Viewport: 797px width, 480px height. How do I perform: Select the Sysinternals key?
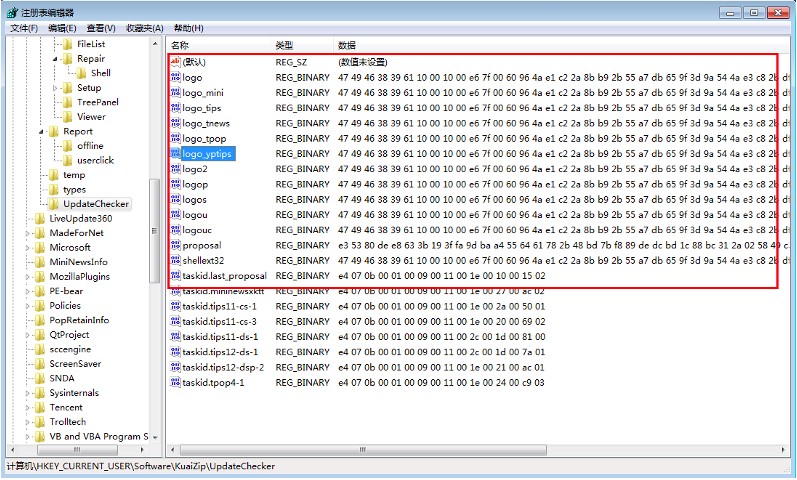(x=74, y=393)
